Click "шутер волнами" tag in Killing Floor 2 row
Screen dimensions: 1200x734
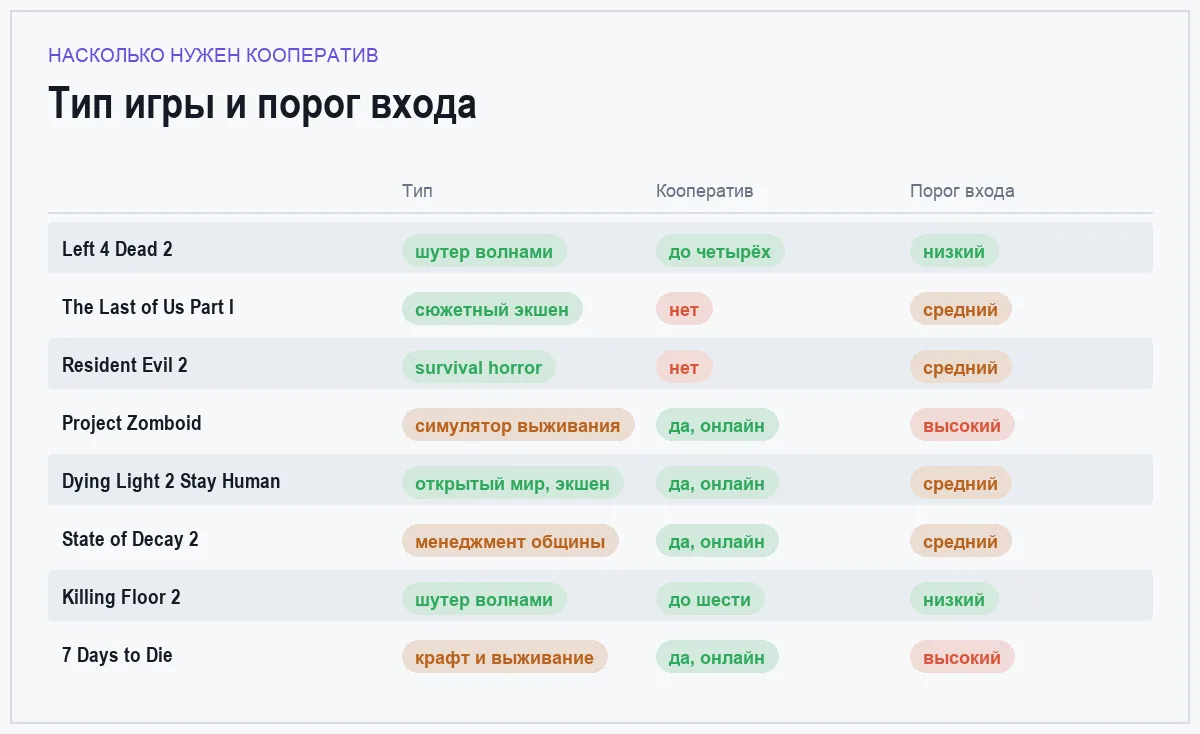coord(484,600)
